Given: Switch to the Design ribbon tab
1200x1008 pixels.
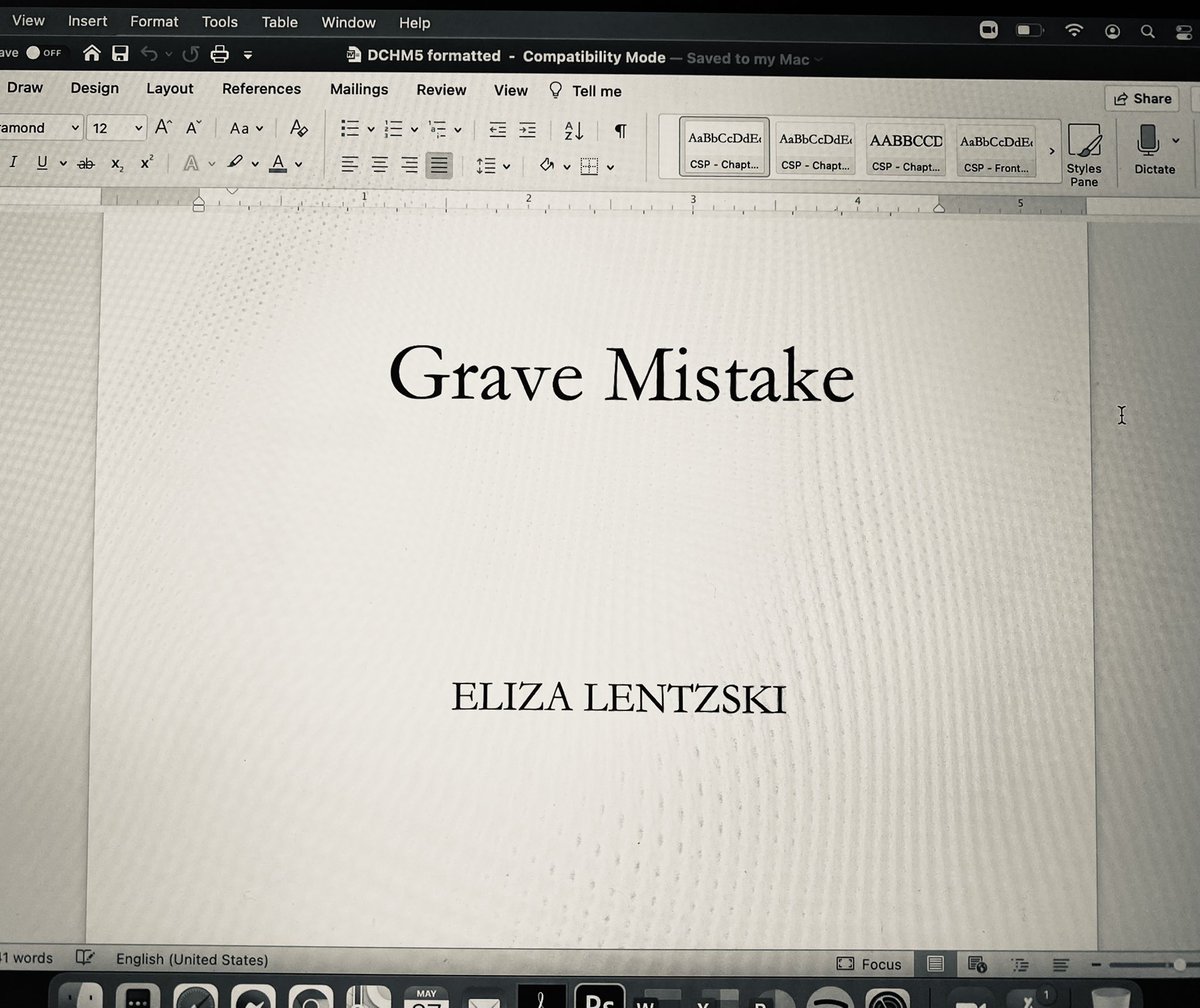Looking at the screenshot, I should click(x=95, y=88).
